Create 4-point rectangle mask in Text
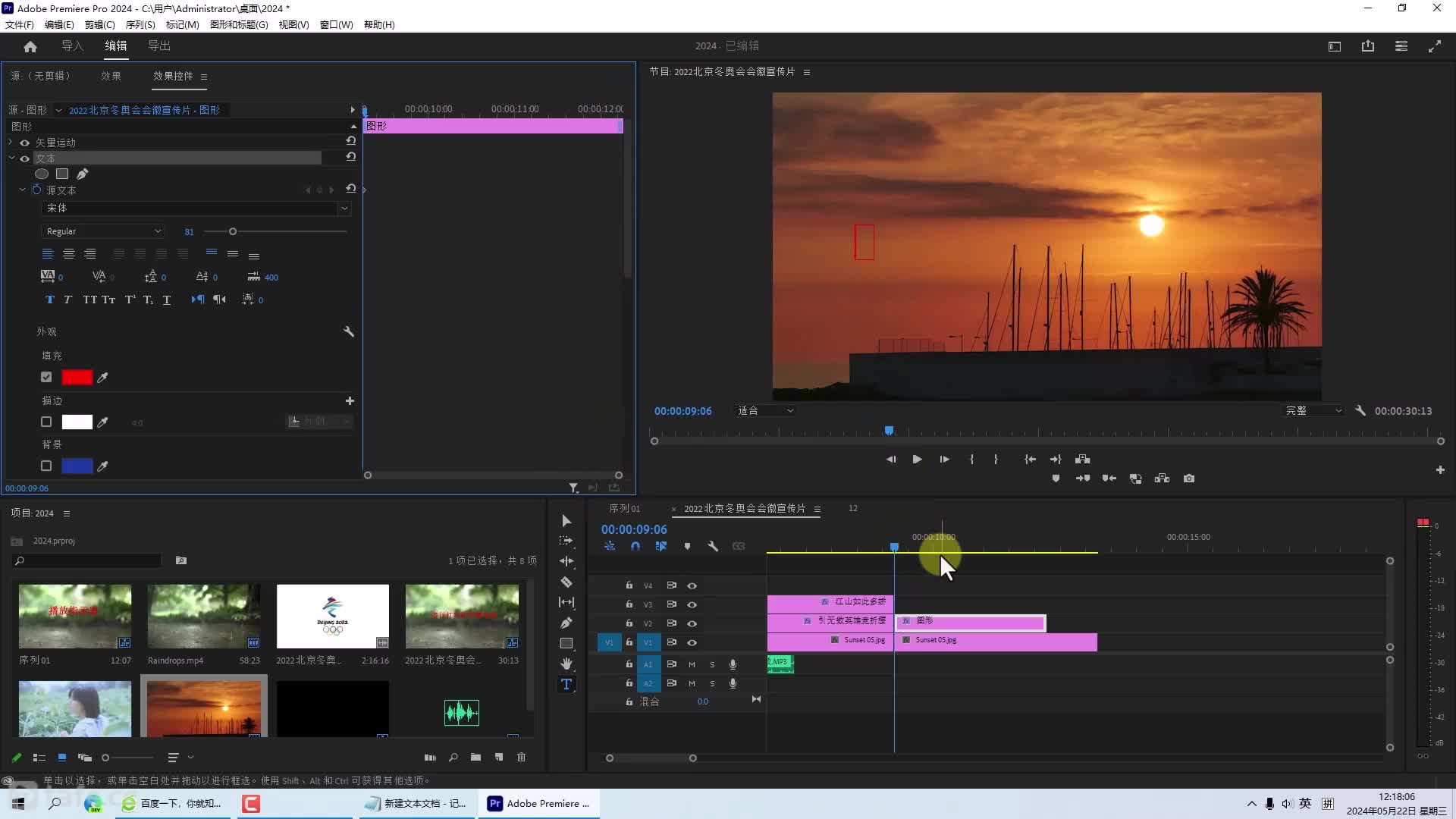Screen dimensions: 1456x819 click(62, 174)
